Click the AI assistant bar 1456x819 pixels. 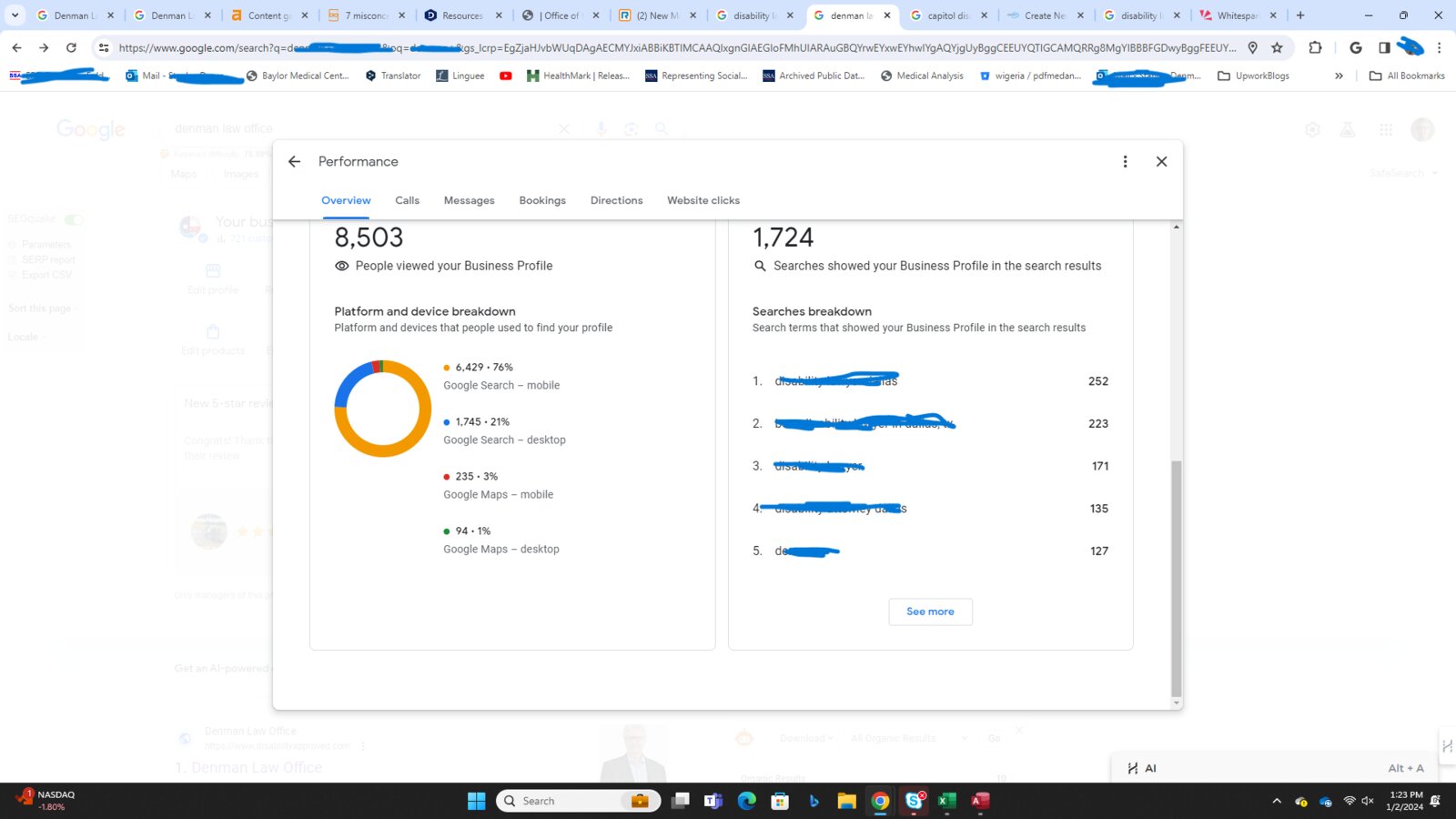[x=1274, y=768]
